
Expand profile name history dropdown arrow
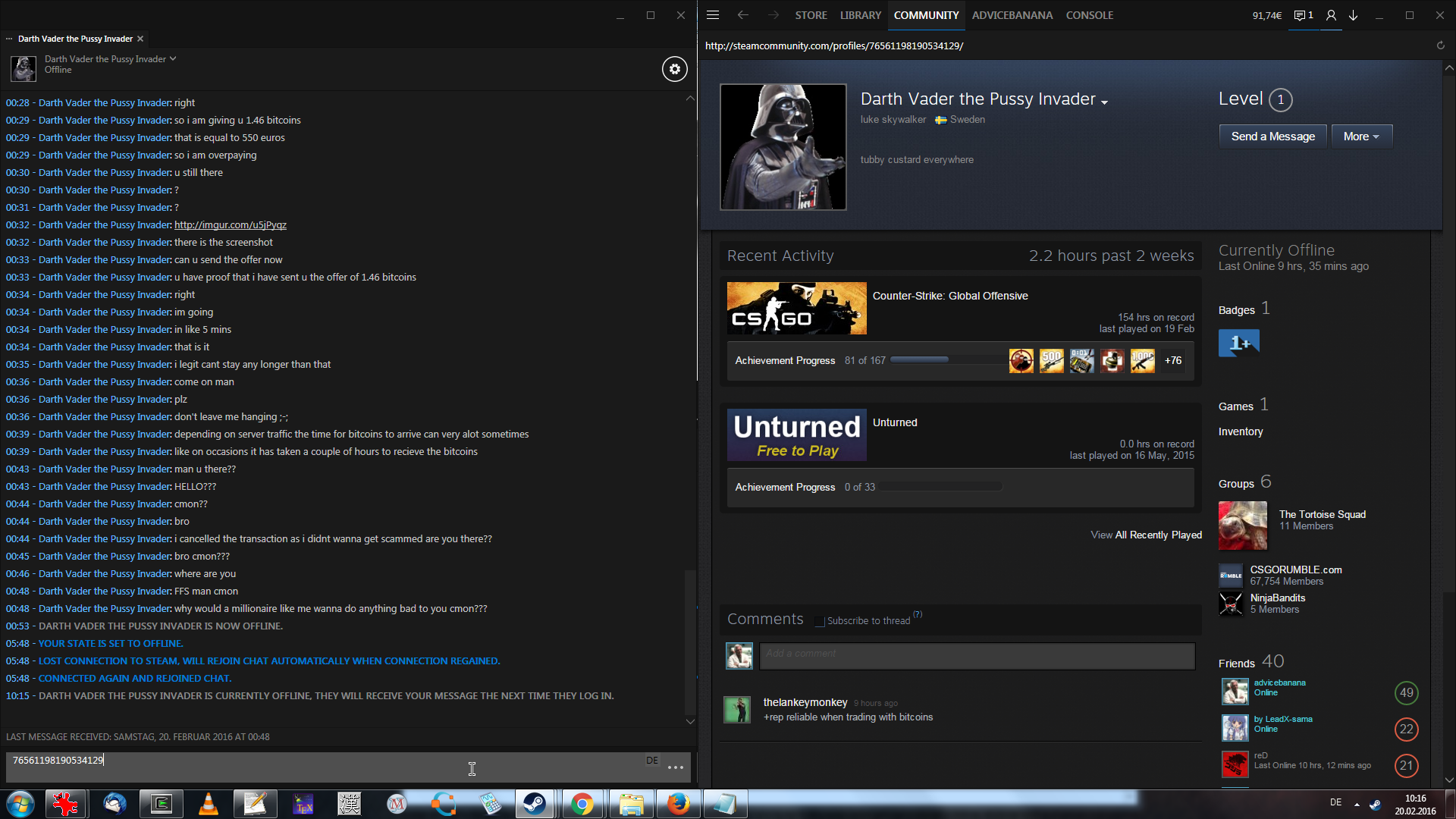(x=1104, y=102)
